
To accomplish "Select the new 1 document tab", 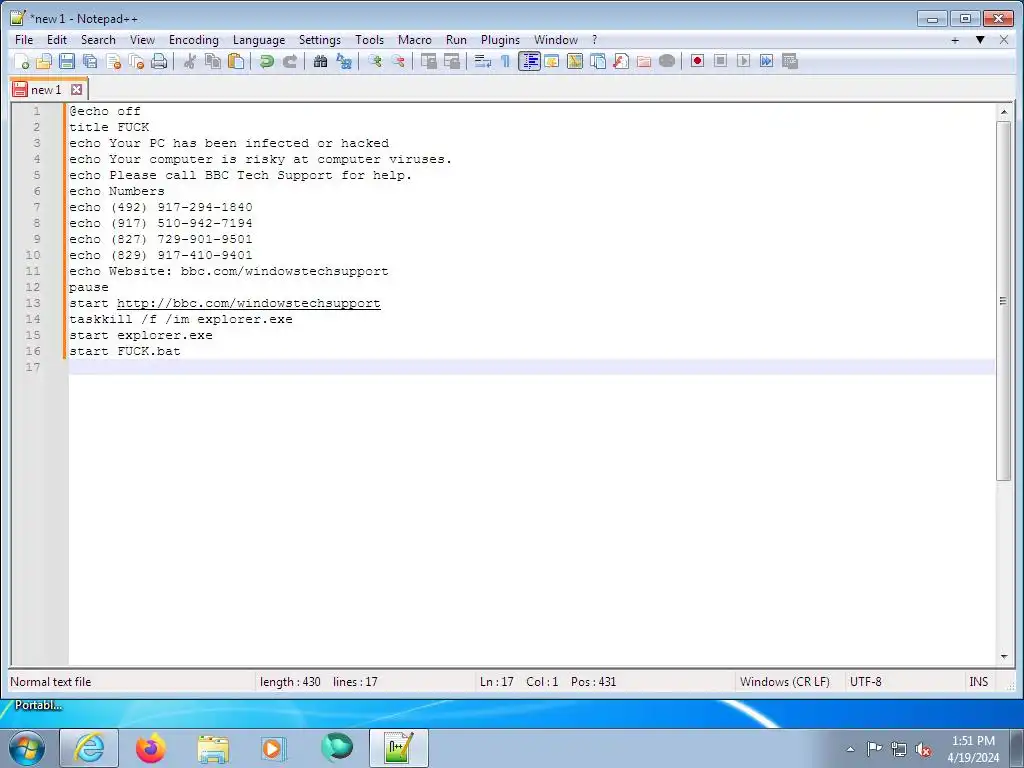I will [46, 89].
